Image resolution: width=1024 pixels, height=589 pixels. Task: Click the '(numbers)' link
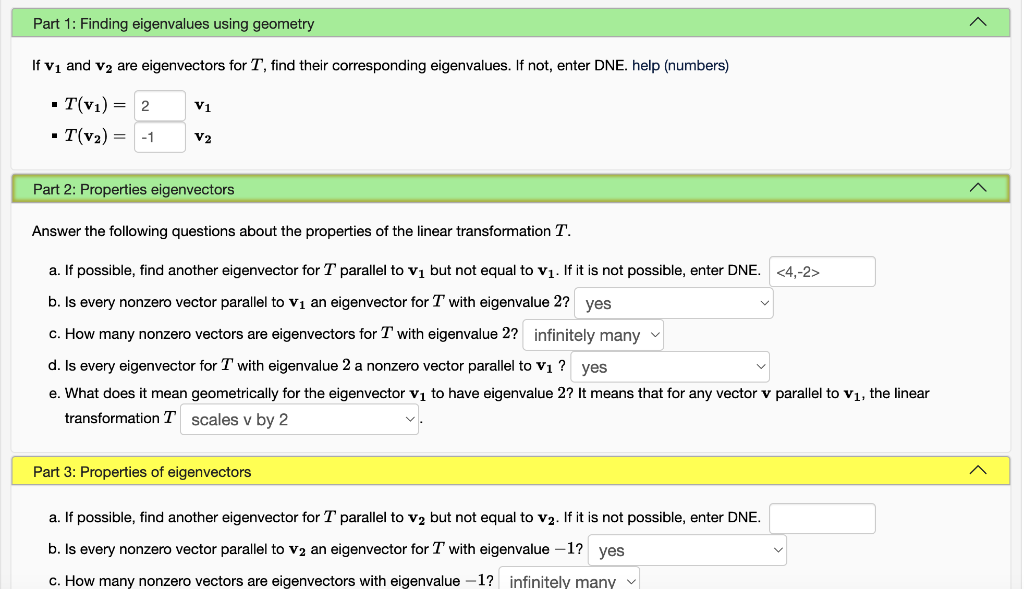[x=697, y=64]
